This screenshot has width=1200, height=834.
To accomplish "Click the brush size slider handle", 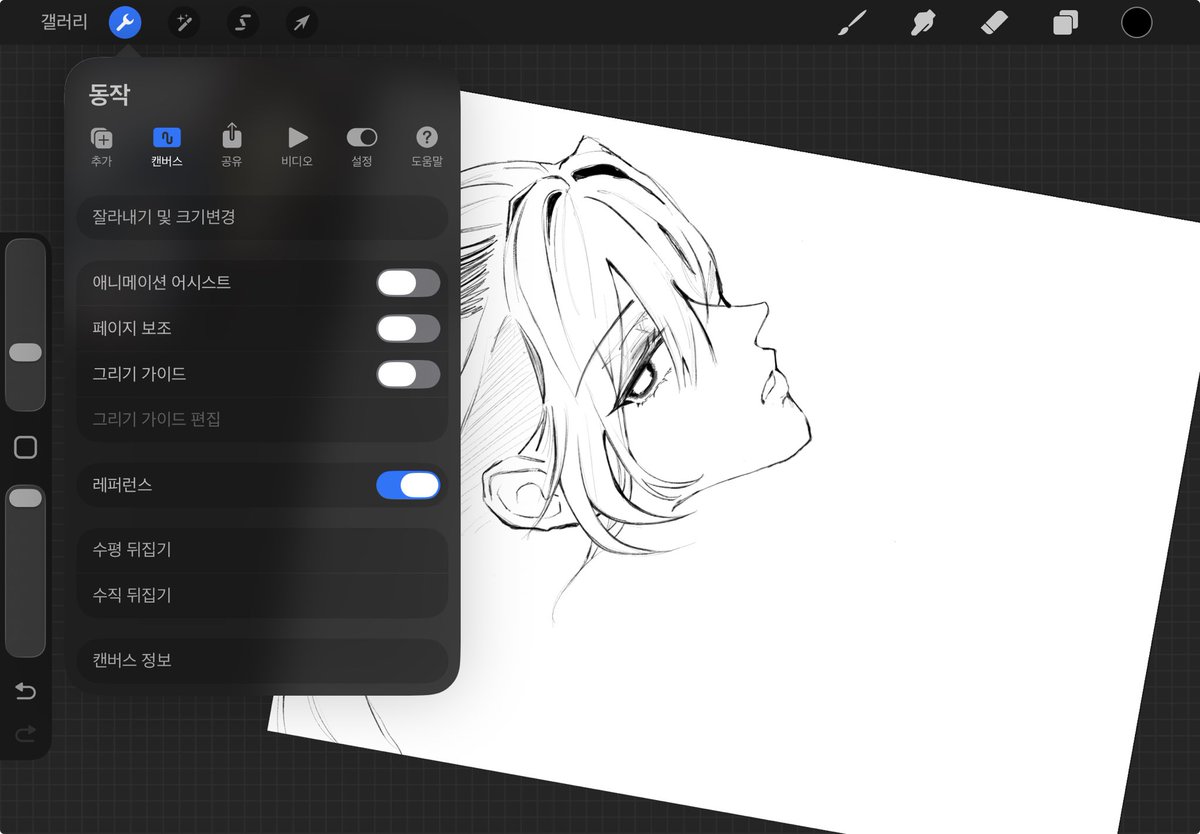I will 25,352.
